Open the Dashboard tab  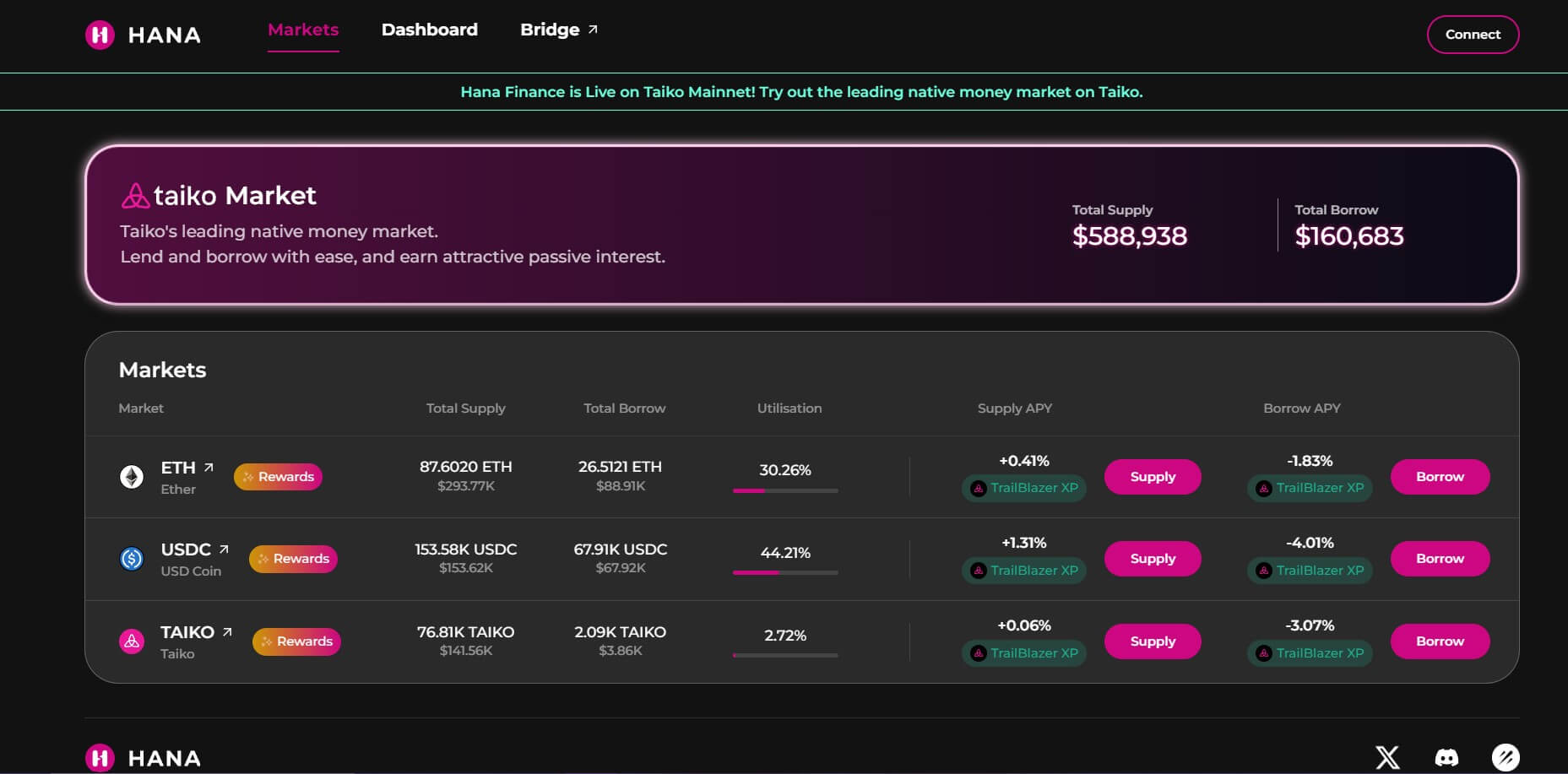coord(430,30)
